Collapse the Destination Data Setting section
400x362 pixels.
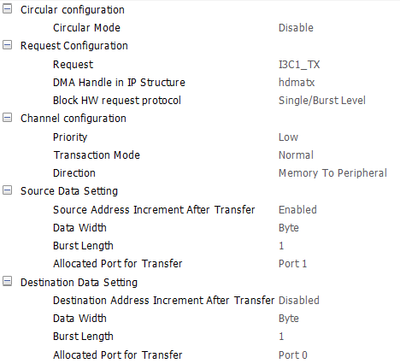tap(7, 282)
